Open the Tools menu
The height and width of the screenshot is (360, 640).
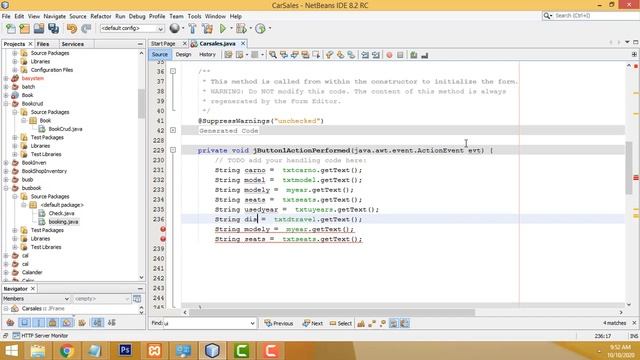coord(194,16)
